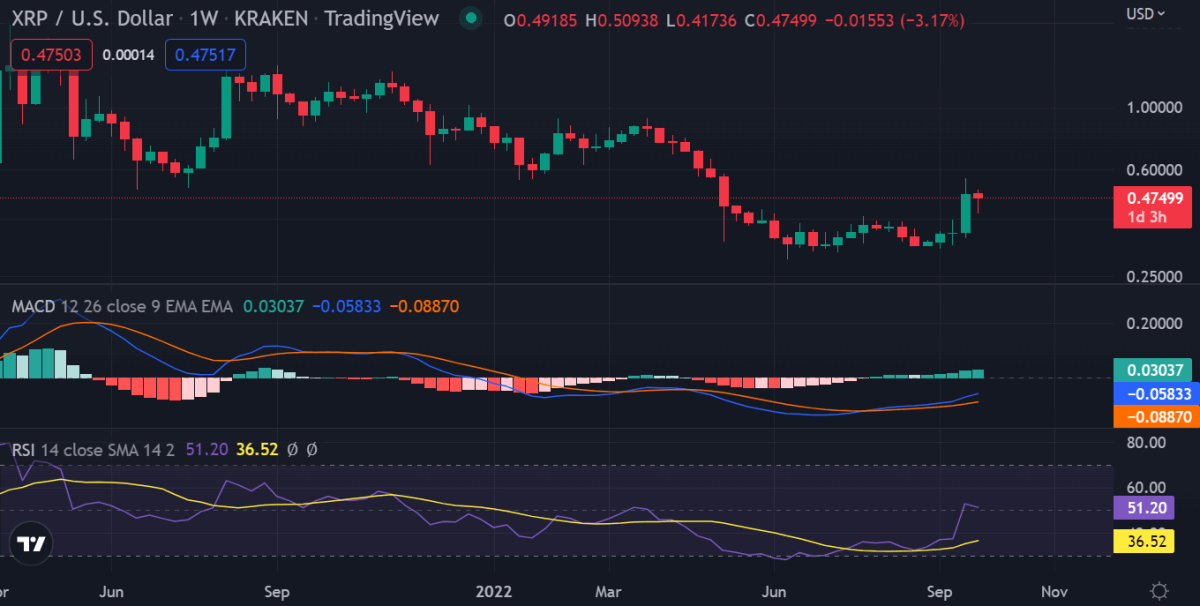Click the 1.00000 price scale label
1200x606 pixels.
pyautogui.click(x=1154, y=107)
